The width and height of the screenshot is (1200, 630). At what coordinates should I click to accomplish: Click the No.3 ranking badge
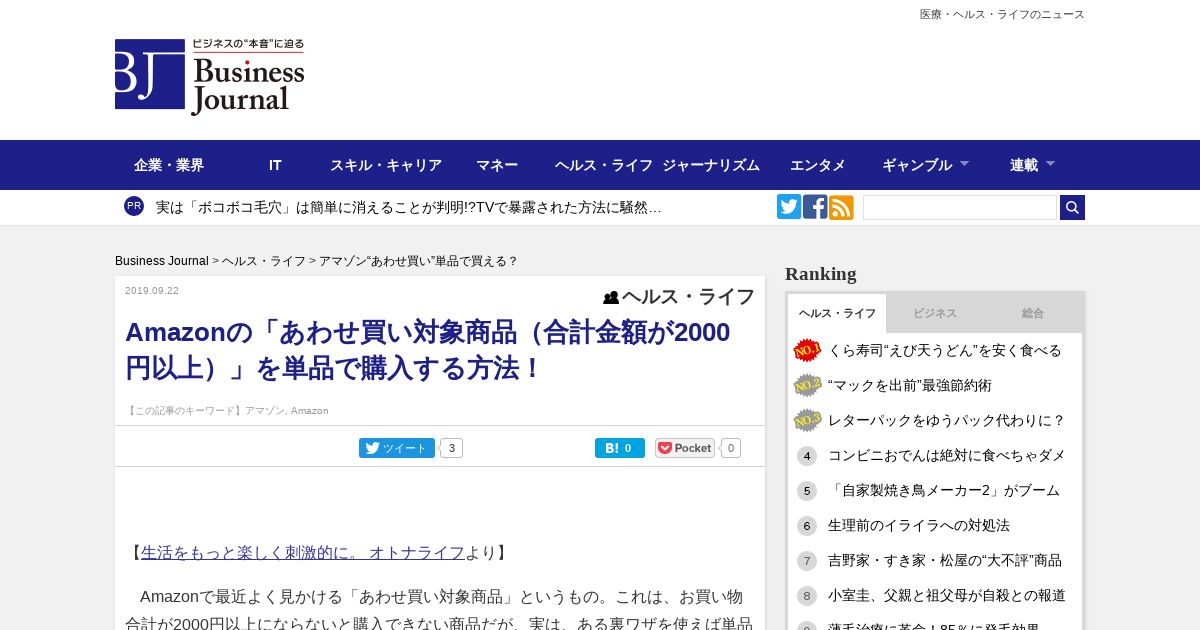[x=807, y=420]
